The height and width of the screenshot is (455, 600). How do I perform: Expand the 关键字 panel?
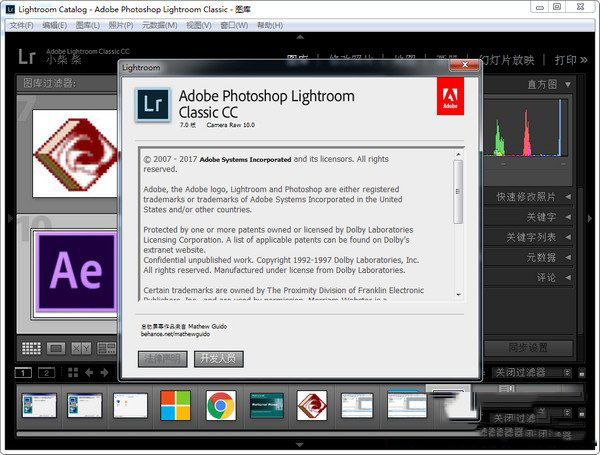click(568, 217)
